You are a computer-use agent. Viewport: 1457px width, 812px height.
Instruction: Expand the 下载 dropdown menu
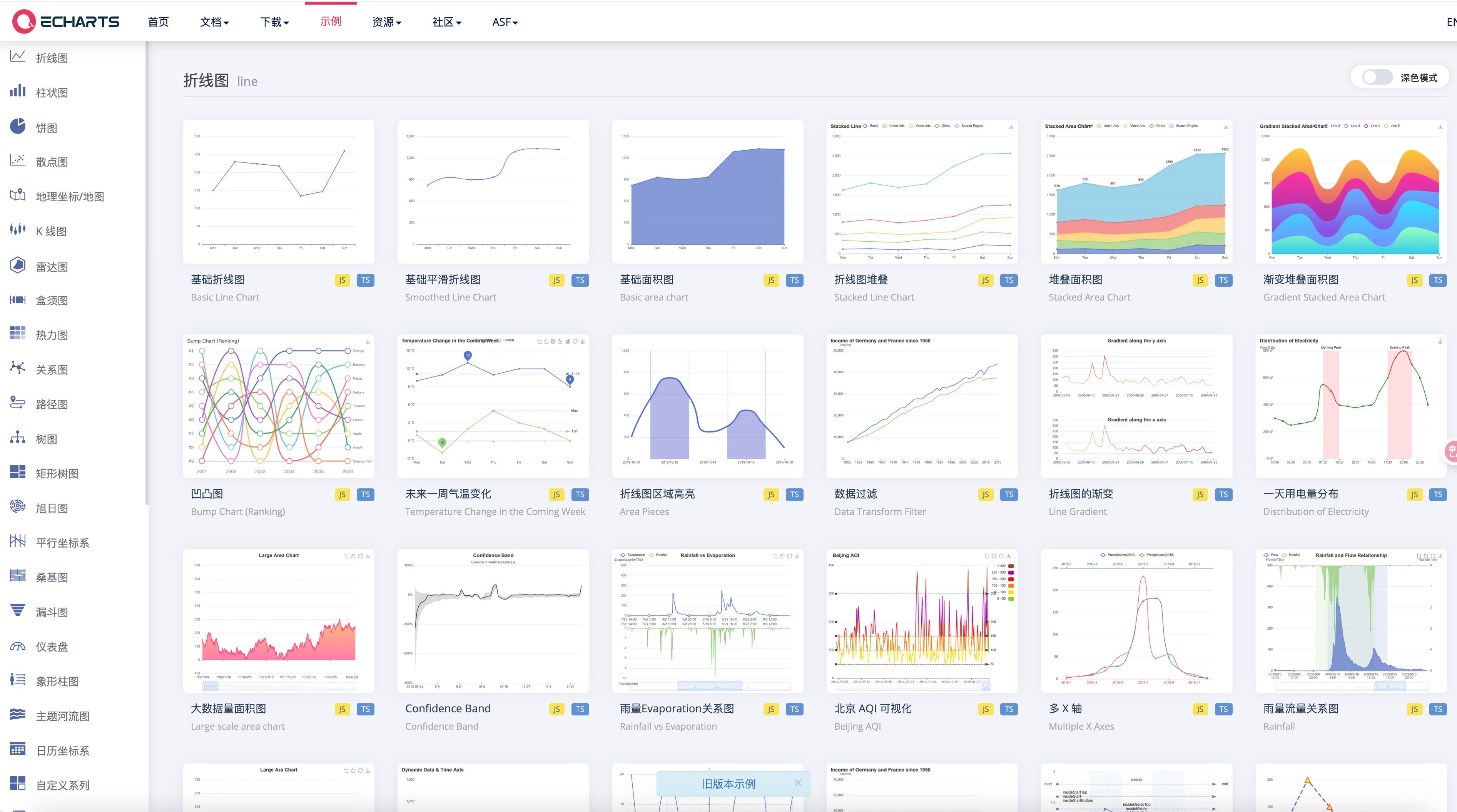274,22
